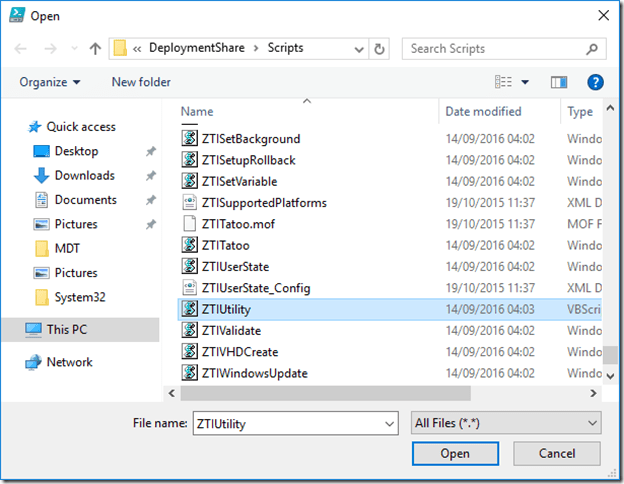Click the vertical scrollbar down arrow
The height and width of the screenshot is (484, 624).
(610, 375)
